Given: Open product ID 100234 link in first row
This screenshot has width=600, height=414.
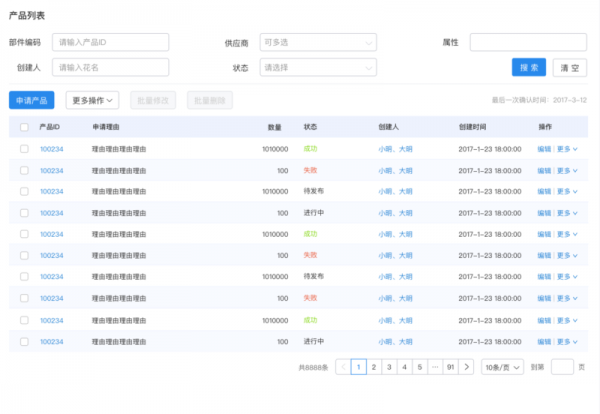Looking at the screenshot, I should point(51,149).
